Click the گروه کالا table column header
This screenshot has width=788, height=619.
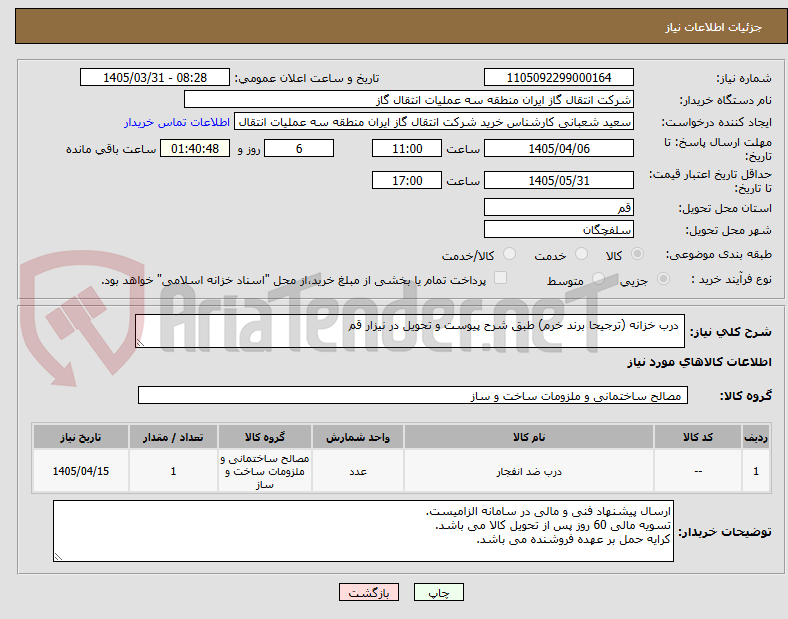265,437
